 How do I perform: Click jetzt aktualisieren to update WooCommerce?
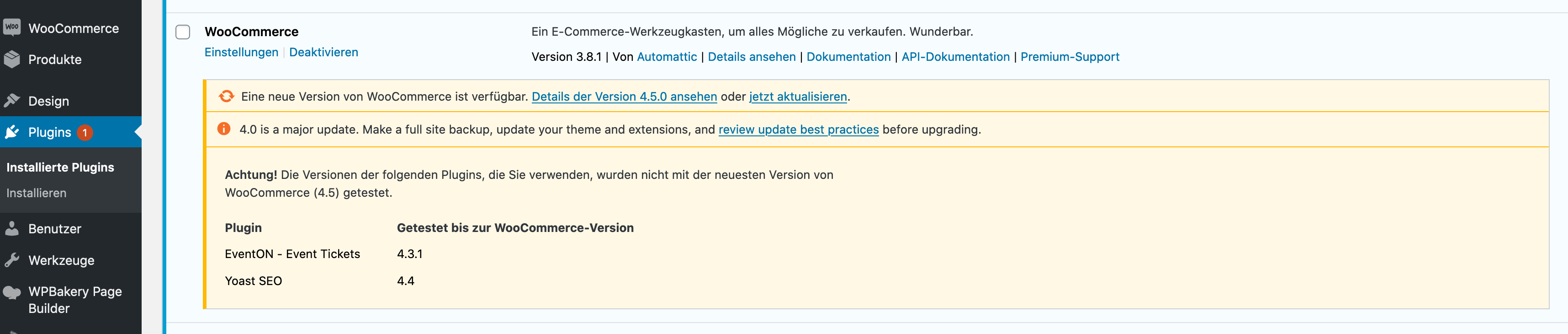tap(797, 96)
